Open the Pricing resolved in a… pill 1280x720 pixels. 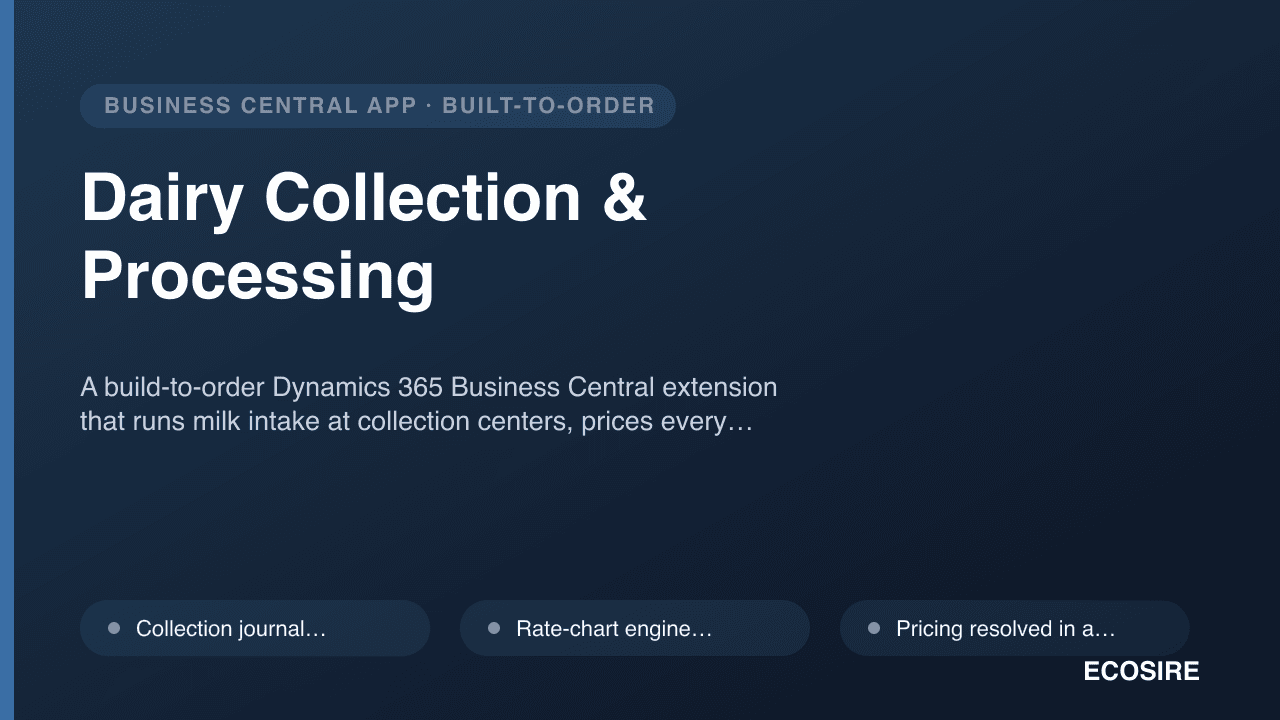[1015, 628]
